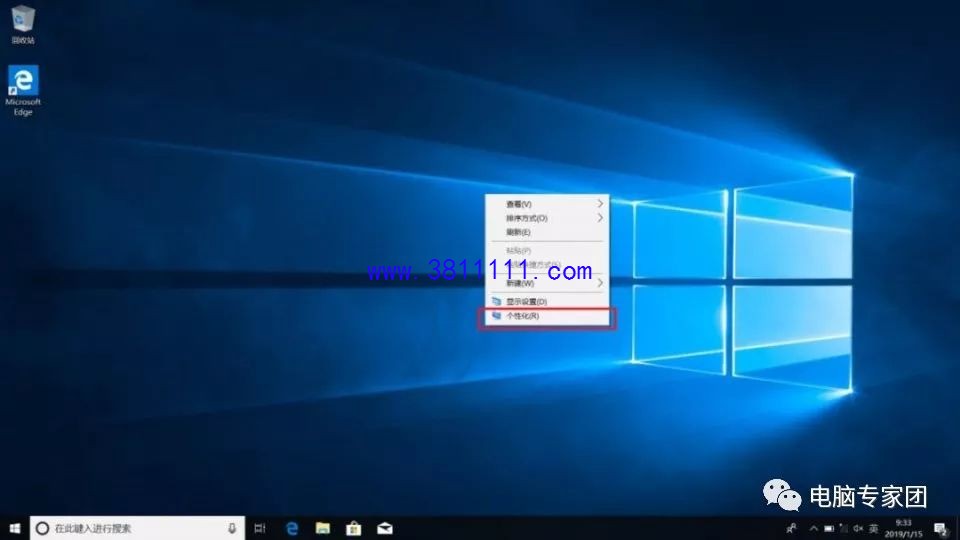Open the Mail app from the taskbar

(x=384, y=528)
